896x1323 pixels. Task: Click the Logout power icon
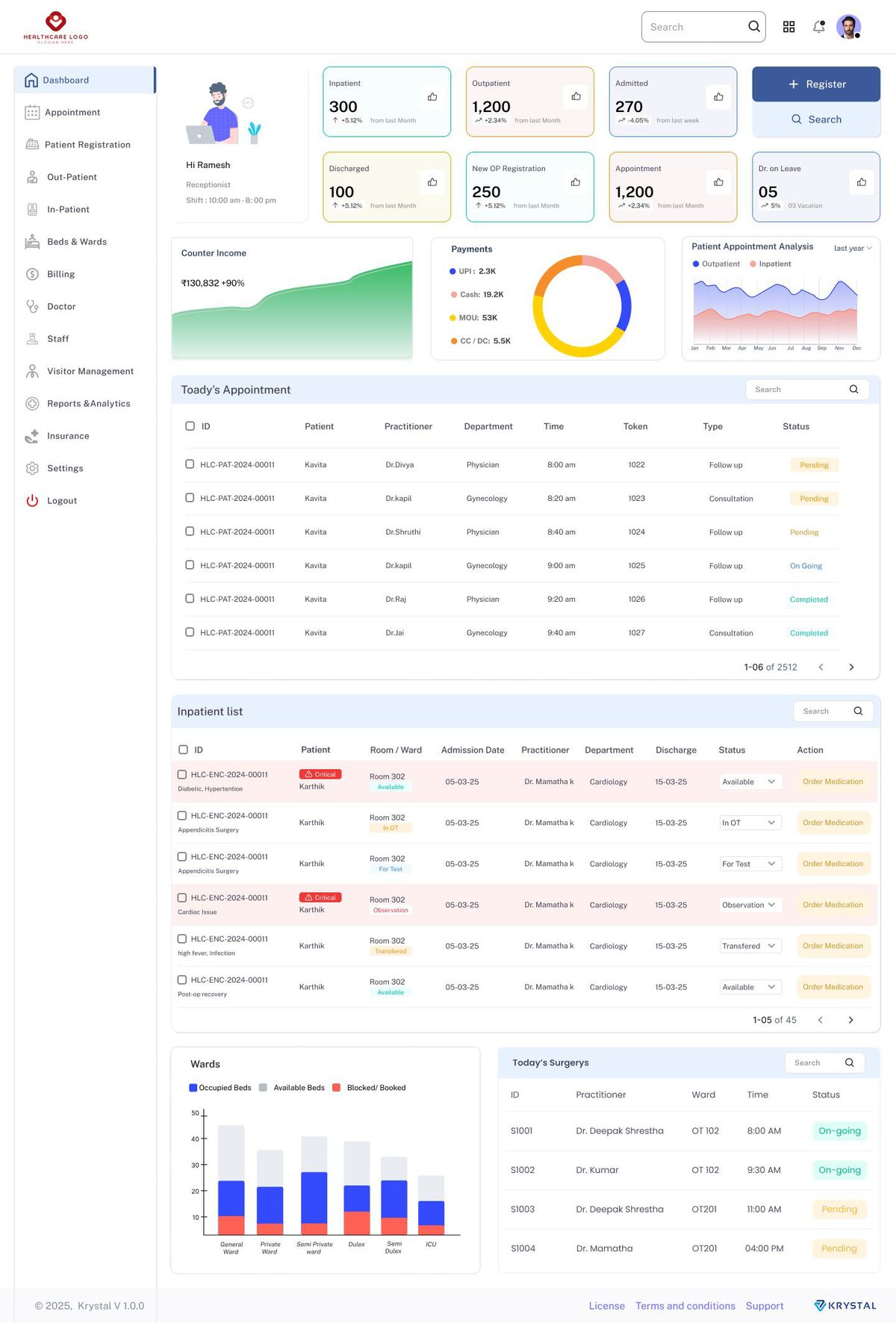[x=32, y=500]
